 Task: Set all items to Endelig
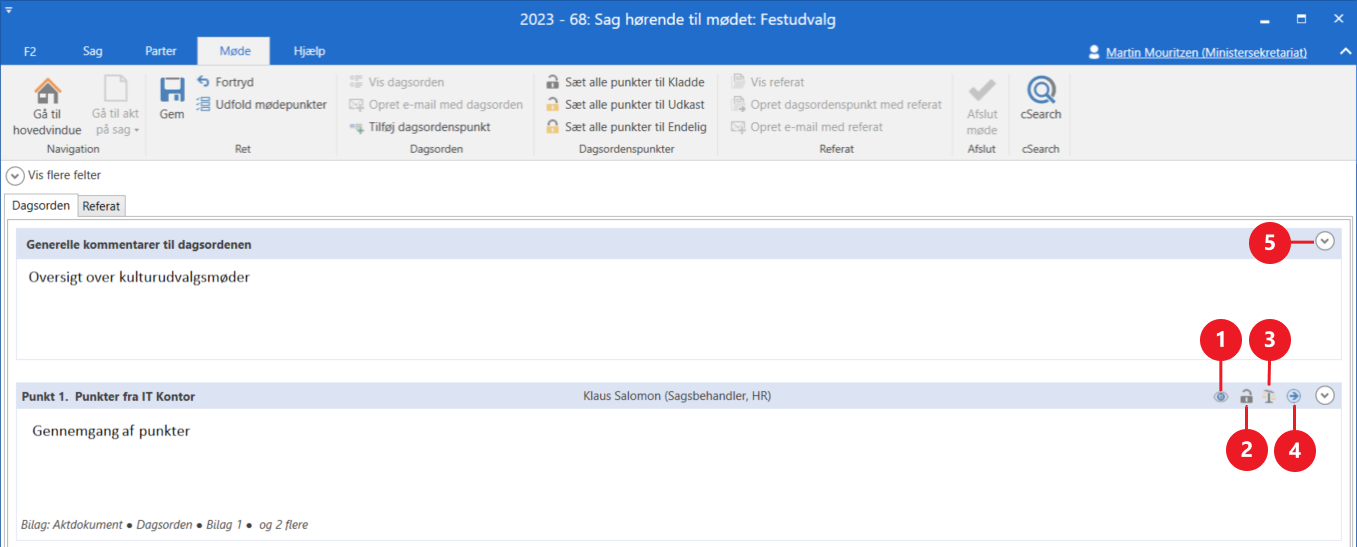[x=625, y=127]
